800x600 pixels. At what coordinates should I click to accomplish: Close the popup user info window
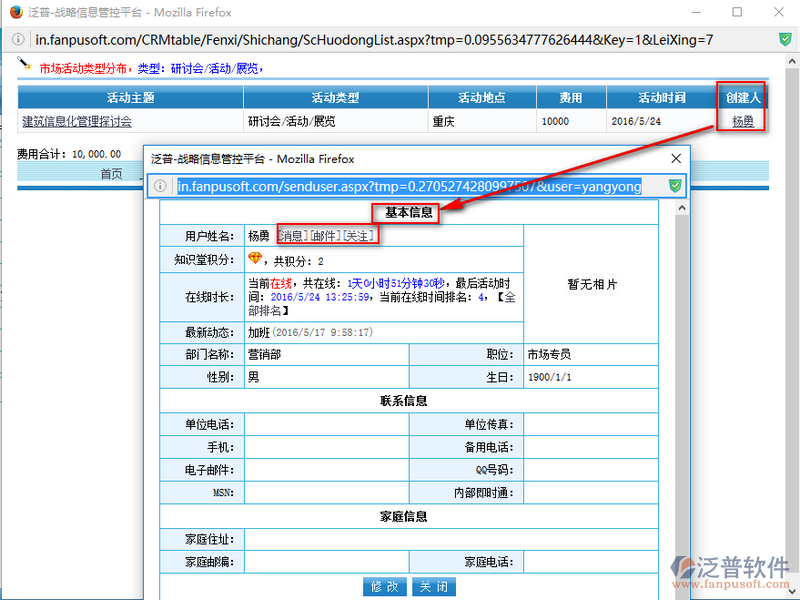click(676, 159)
